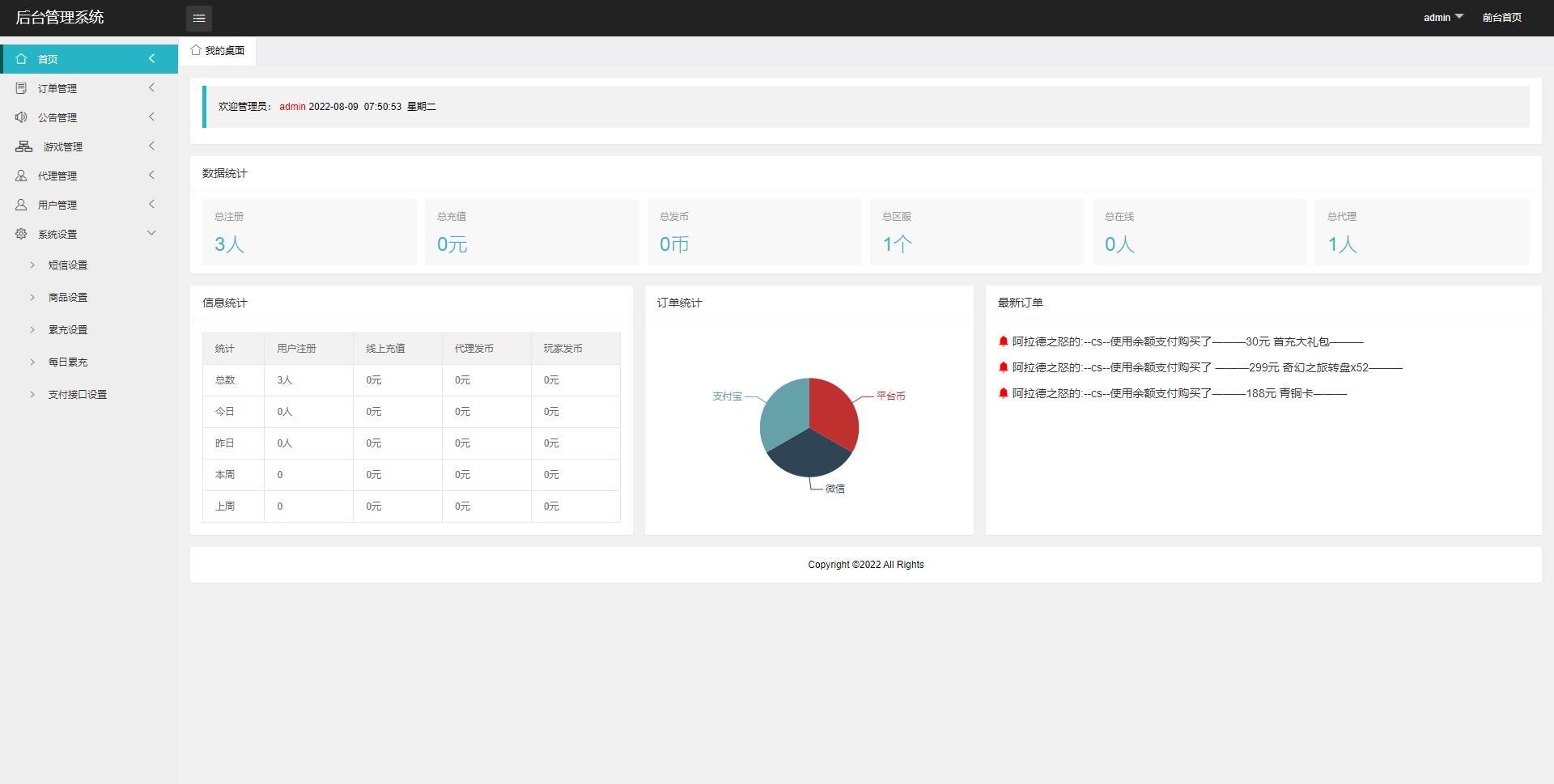Click the 用户管理 user icon
The height and width of the screenshot is (784, 1554).
(x=22, y=205)
